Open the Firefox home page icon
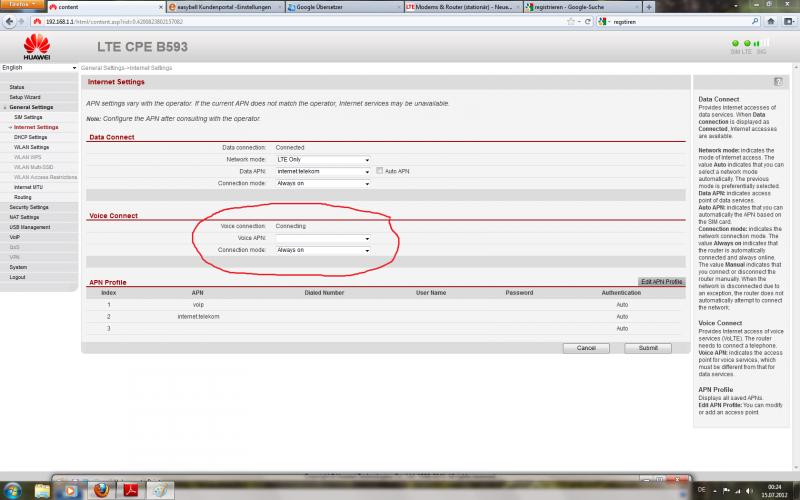 (x=771, y=21)
